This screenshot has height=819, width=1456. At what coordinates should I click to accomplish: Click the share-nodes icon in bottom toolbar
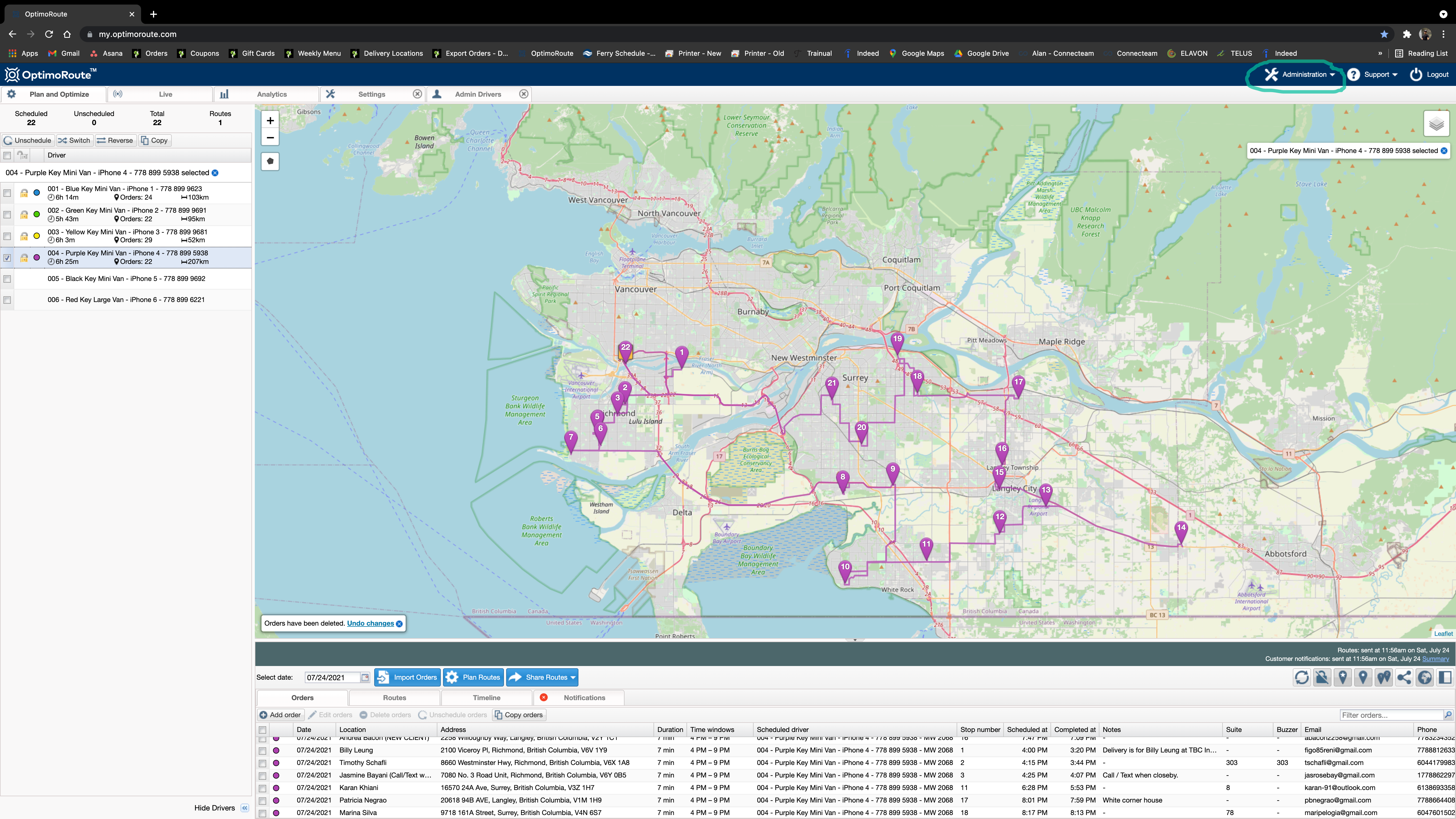(x=1404, y=677)
